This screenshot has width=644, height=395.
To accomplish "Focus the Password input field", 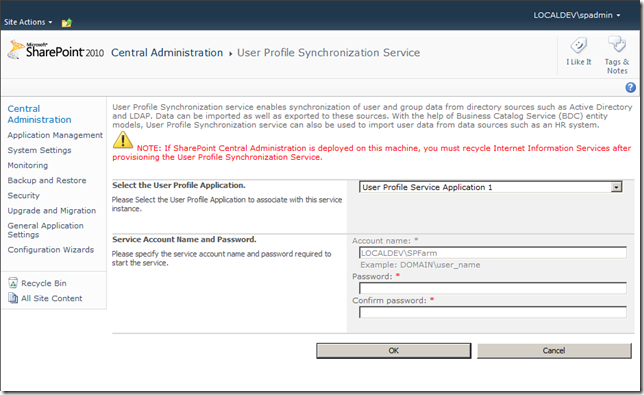I will click(x=492, y=288).
